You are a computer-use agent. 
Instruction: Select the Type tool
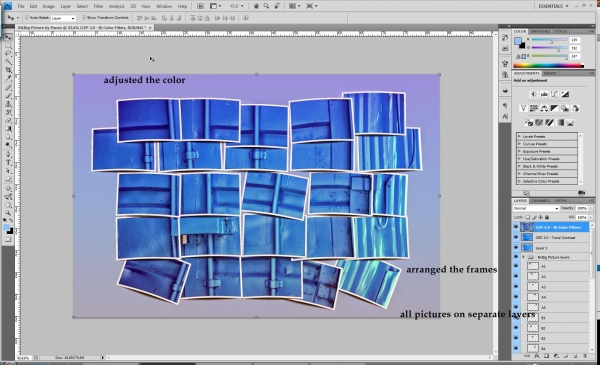tap(8, 163)
